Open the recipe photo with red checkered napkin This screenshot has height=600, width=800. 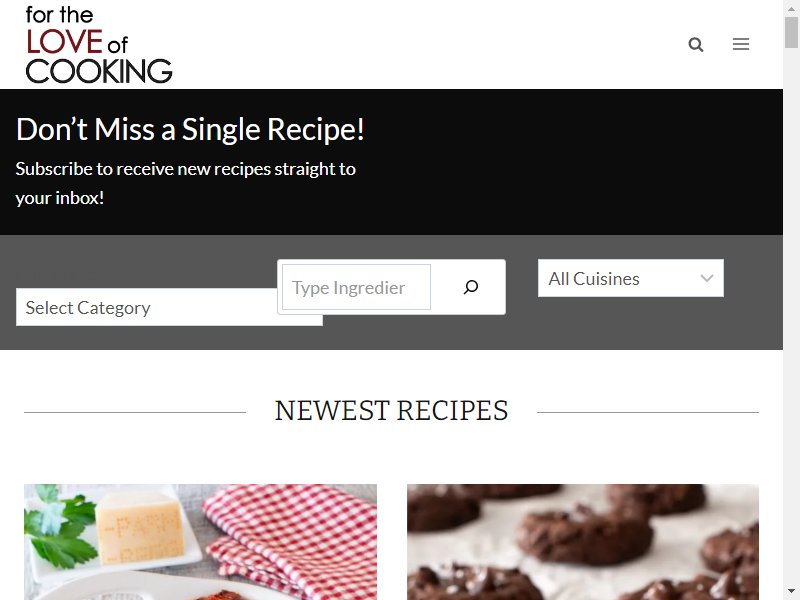201,542
